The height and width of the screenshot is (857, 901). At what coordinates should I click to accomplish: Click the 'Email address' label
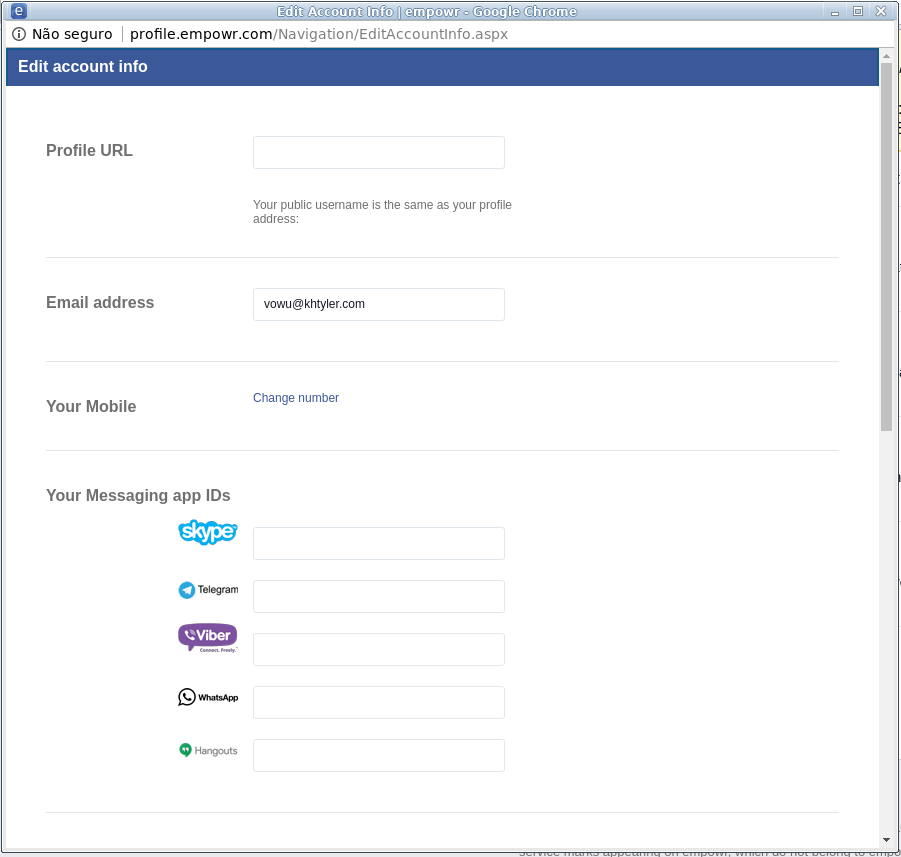click(100, 302)
